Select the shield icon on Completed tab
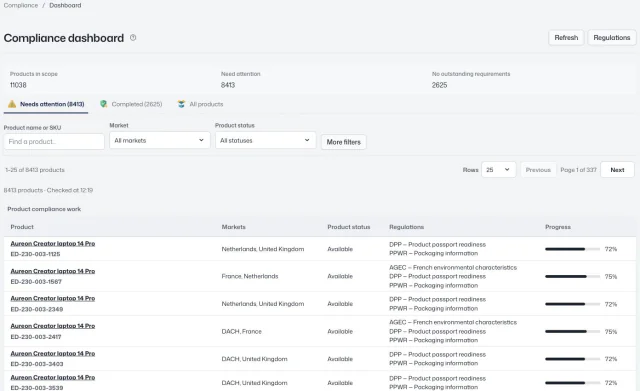This screenshot has width=640, height=391. 104,104
